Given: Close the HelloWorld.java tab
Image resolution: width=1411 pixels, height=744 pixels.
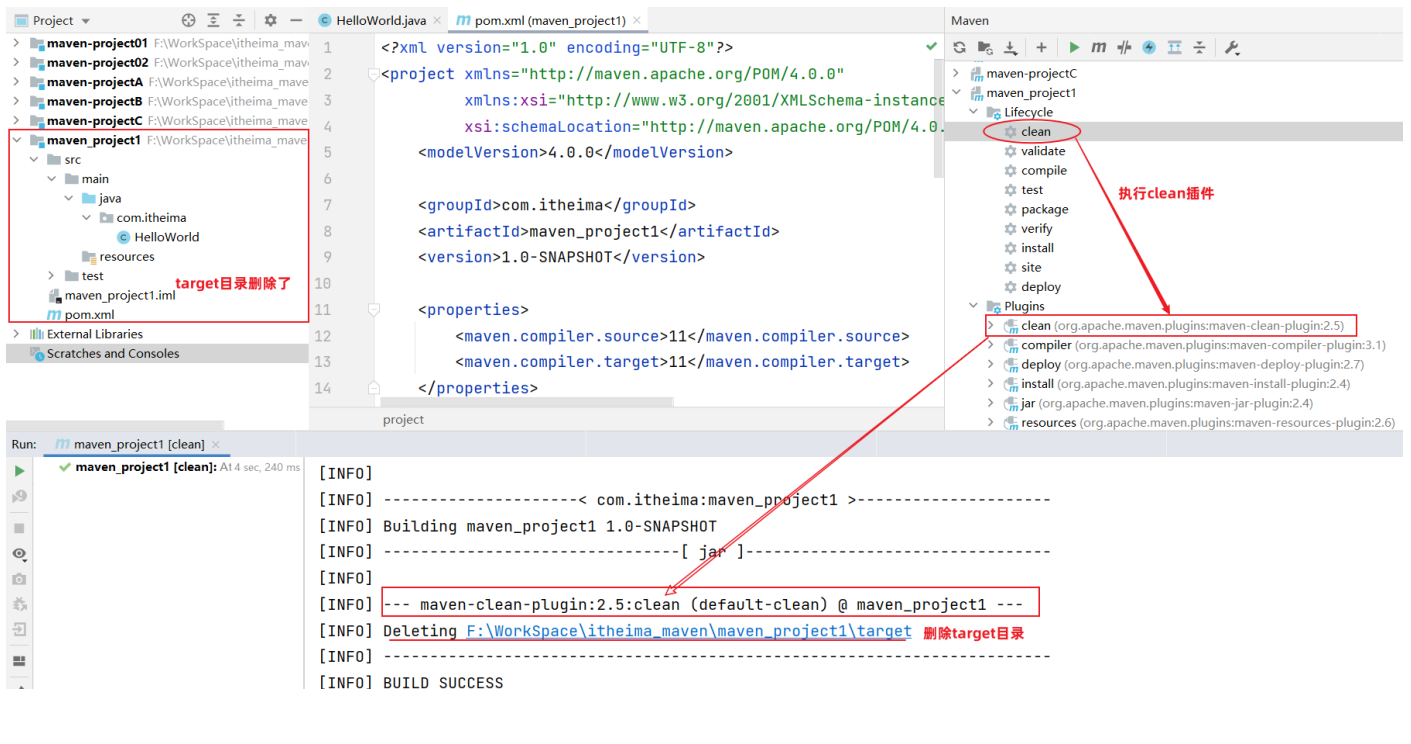Looking at the screenshot, I should tap(437, 20).
